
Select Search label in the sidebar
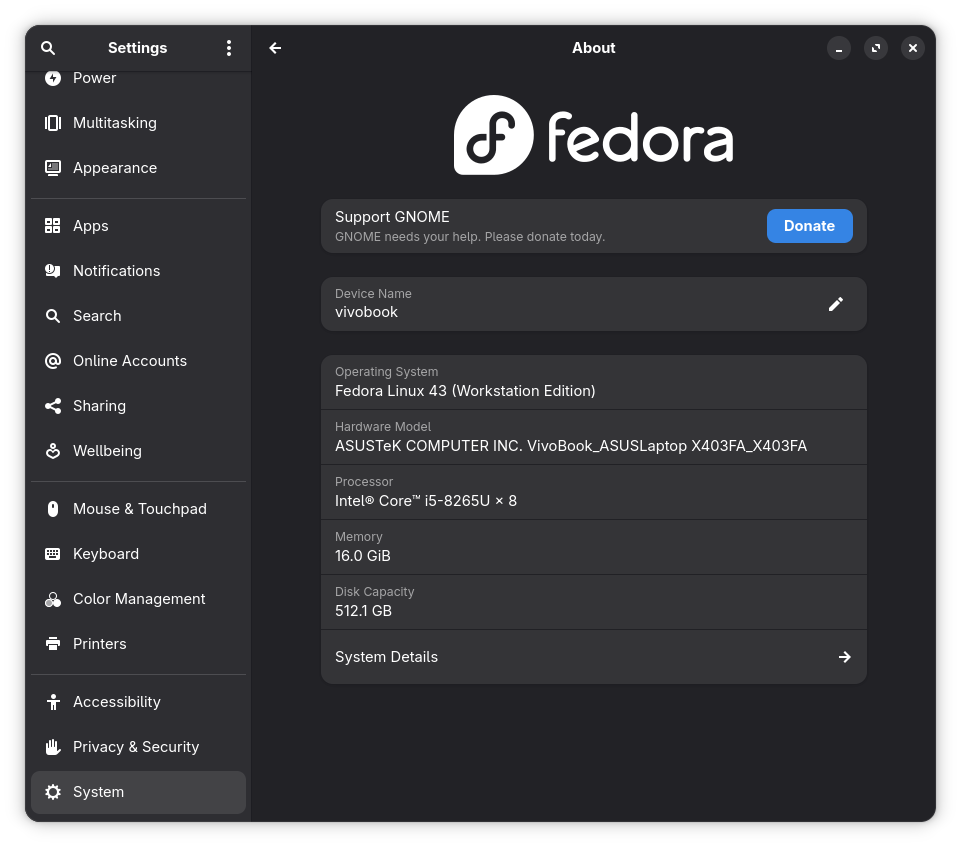coord(97,316)
